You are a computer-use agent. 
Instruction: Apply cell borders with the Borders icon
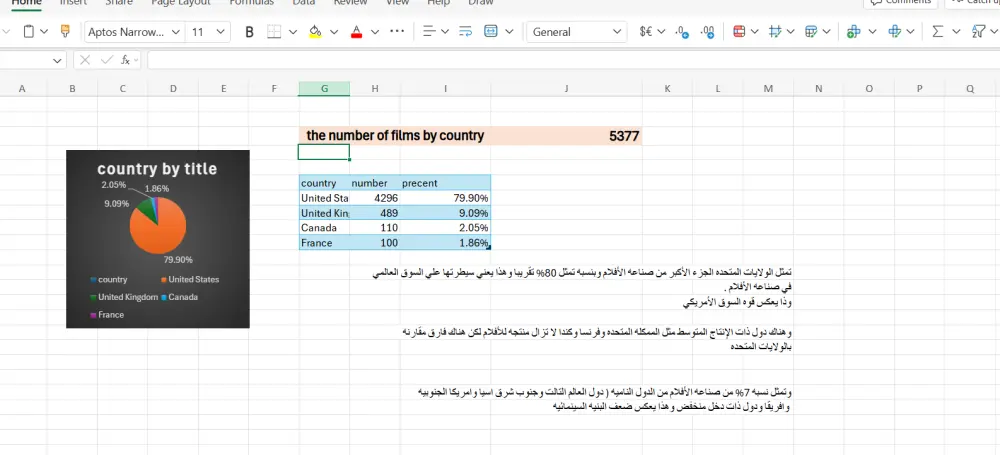(x=274, y=32)
